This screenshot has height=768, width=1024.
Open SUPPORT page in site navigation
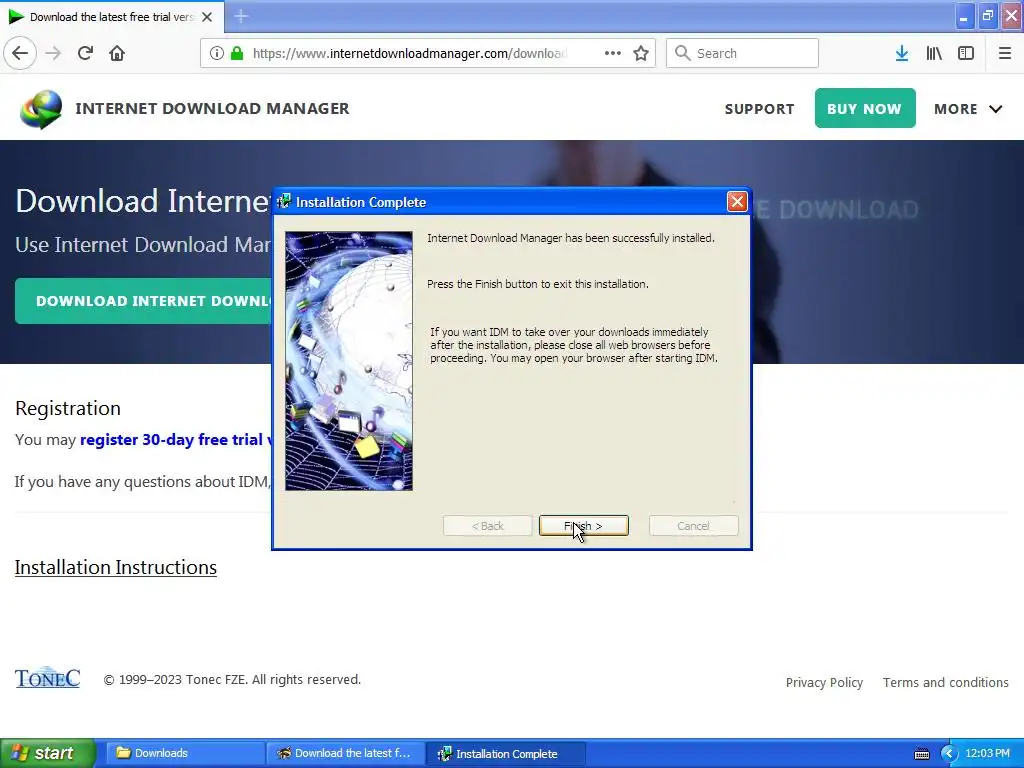(x=760, y=109)
